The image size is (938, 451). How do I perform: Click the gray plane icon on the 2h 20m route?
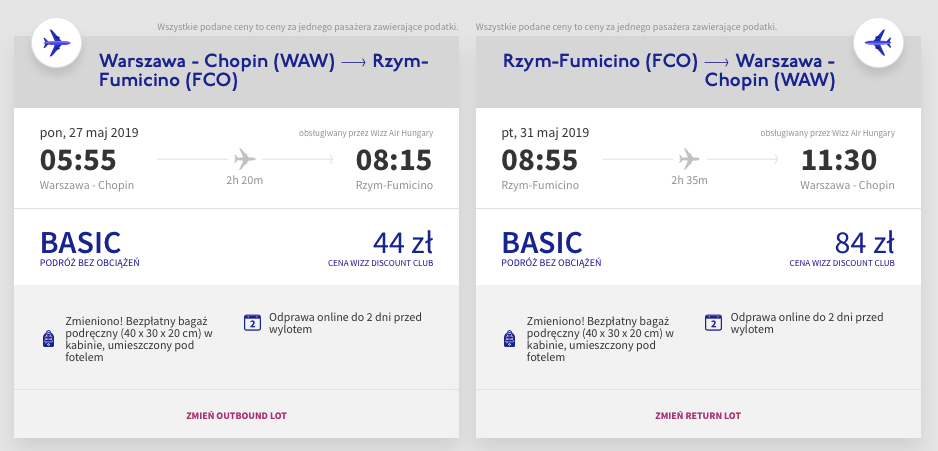click(244, 159)
